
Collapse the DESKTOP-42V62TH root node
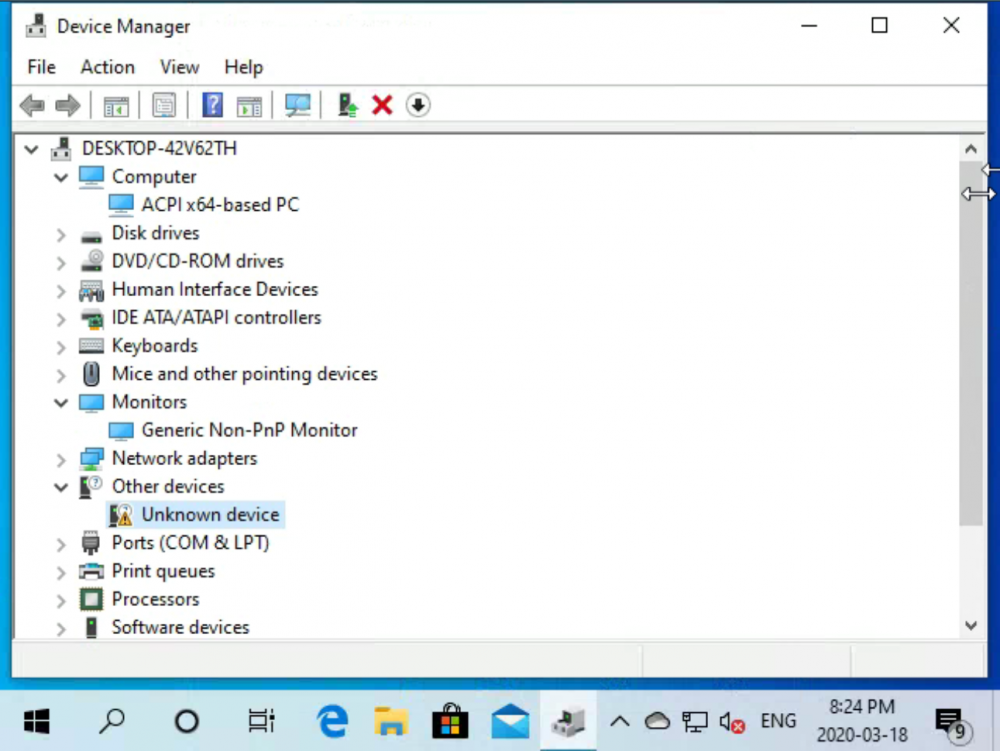[x=31, y=150]
